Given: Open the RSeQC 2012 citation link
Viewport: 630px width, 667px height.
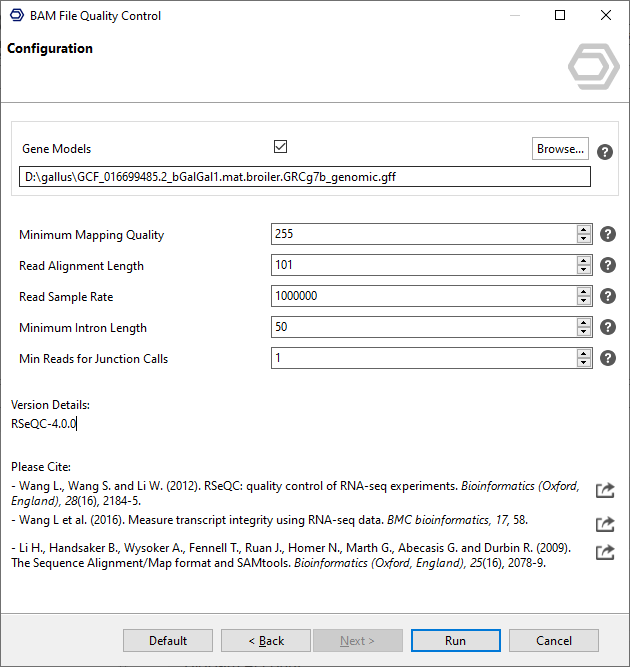Looking at the screenshot, I should [605, 490].
